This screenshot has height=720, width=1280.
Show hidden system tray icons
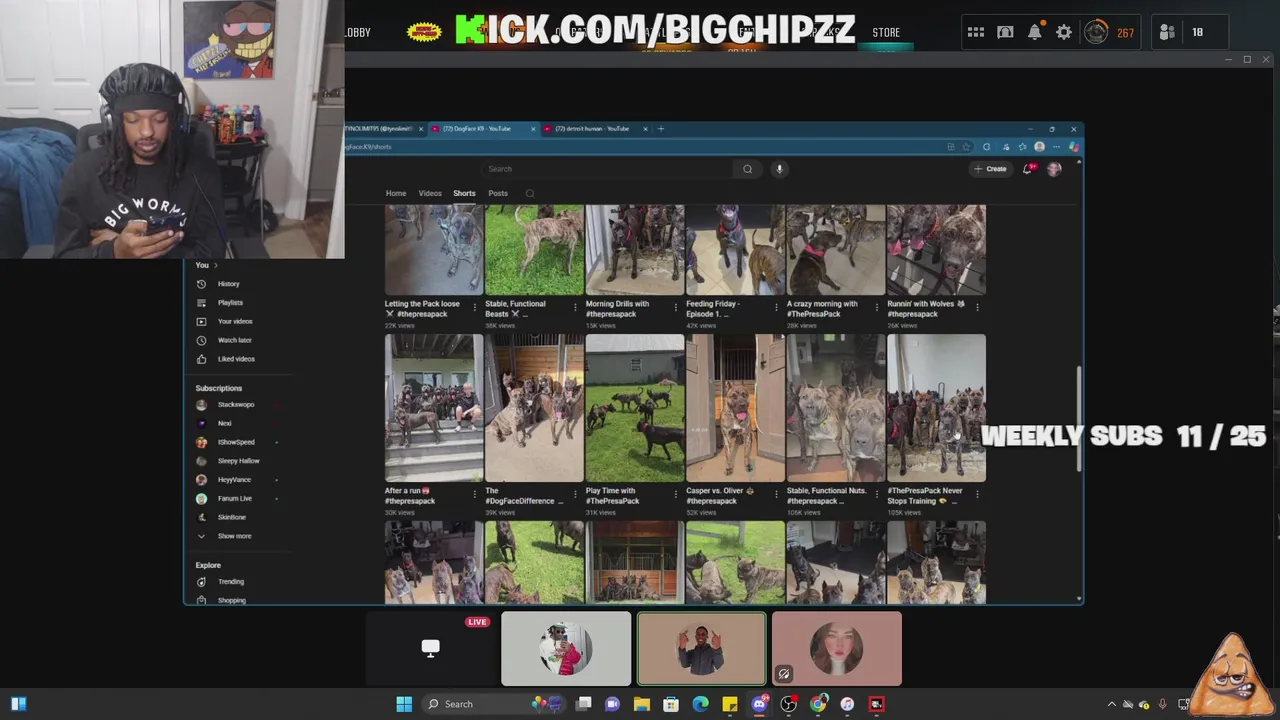coord(1111,704)
